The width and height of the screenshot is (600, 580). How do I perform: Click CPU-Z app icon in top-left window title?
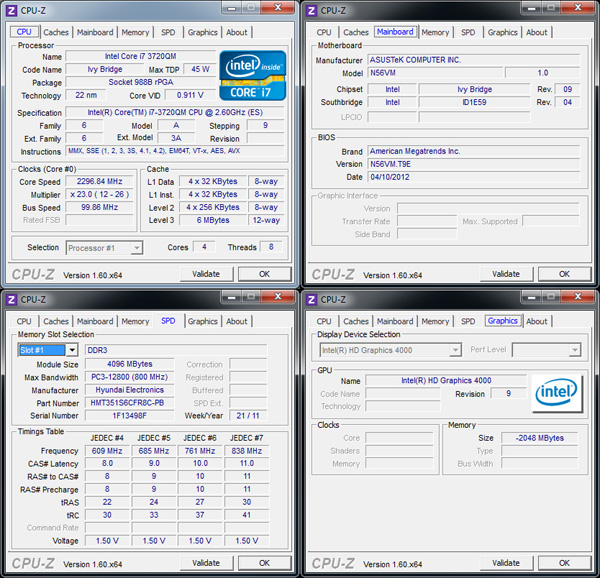11,11
